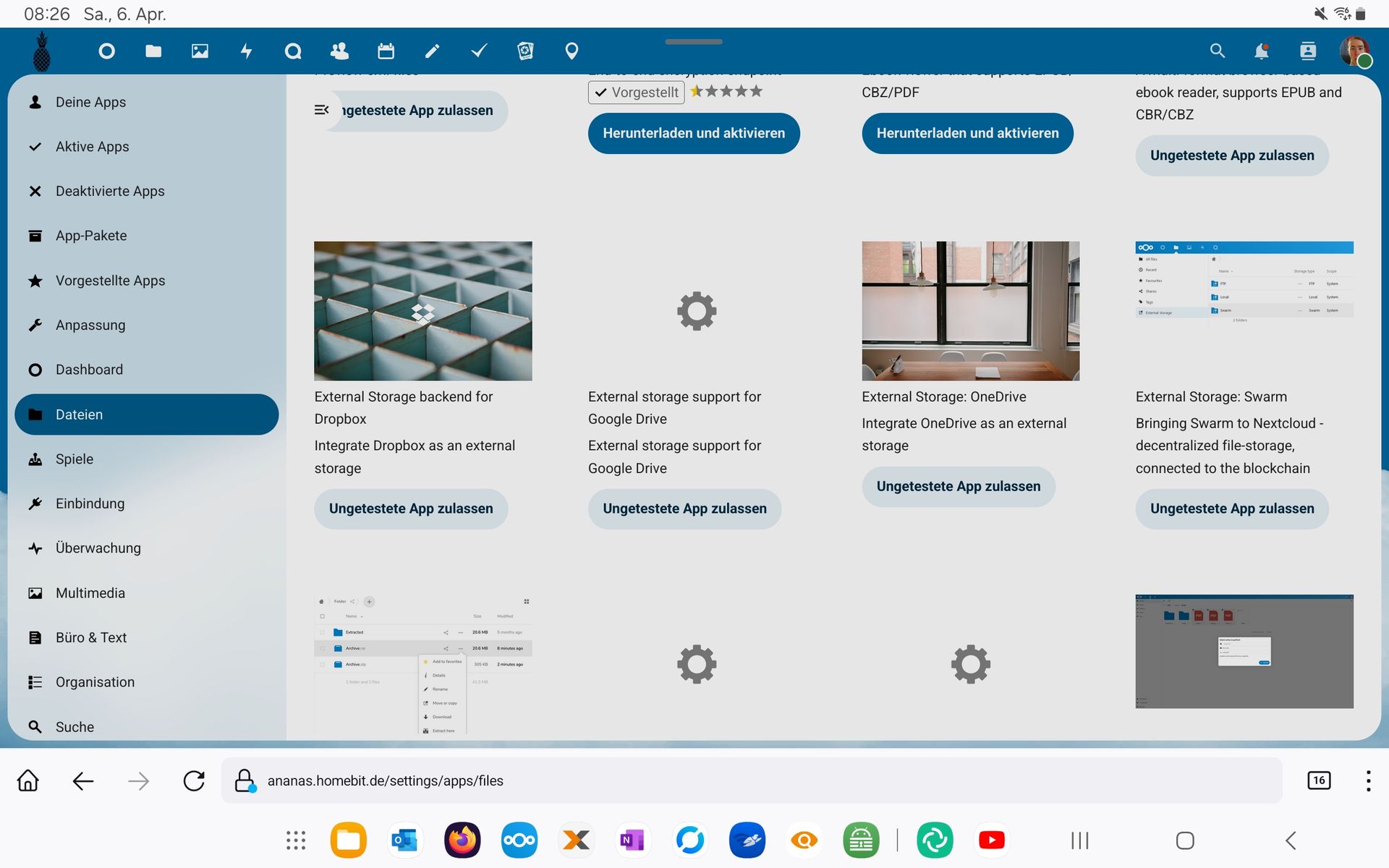Show notifications bell

[x=1261, y=51]
